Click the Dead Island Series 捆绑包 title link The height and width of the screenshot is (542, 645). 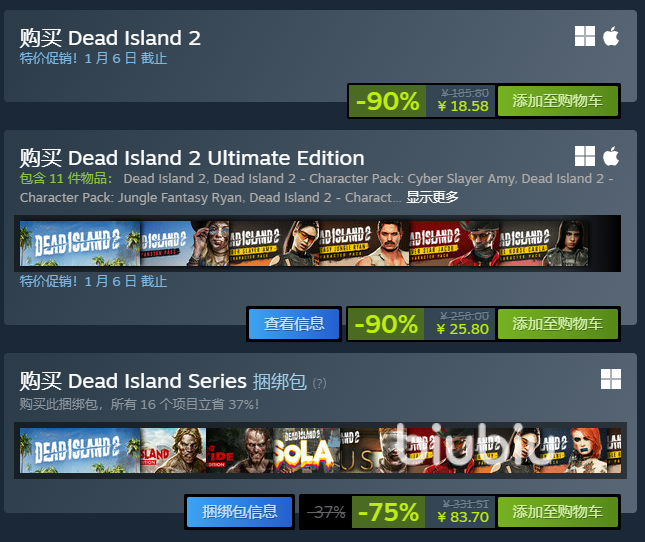click(x=187, y=381)
